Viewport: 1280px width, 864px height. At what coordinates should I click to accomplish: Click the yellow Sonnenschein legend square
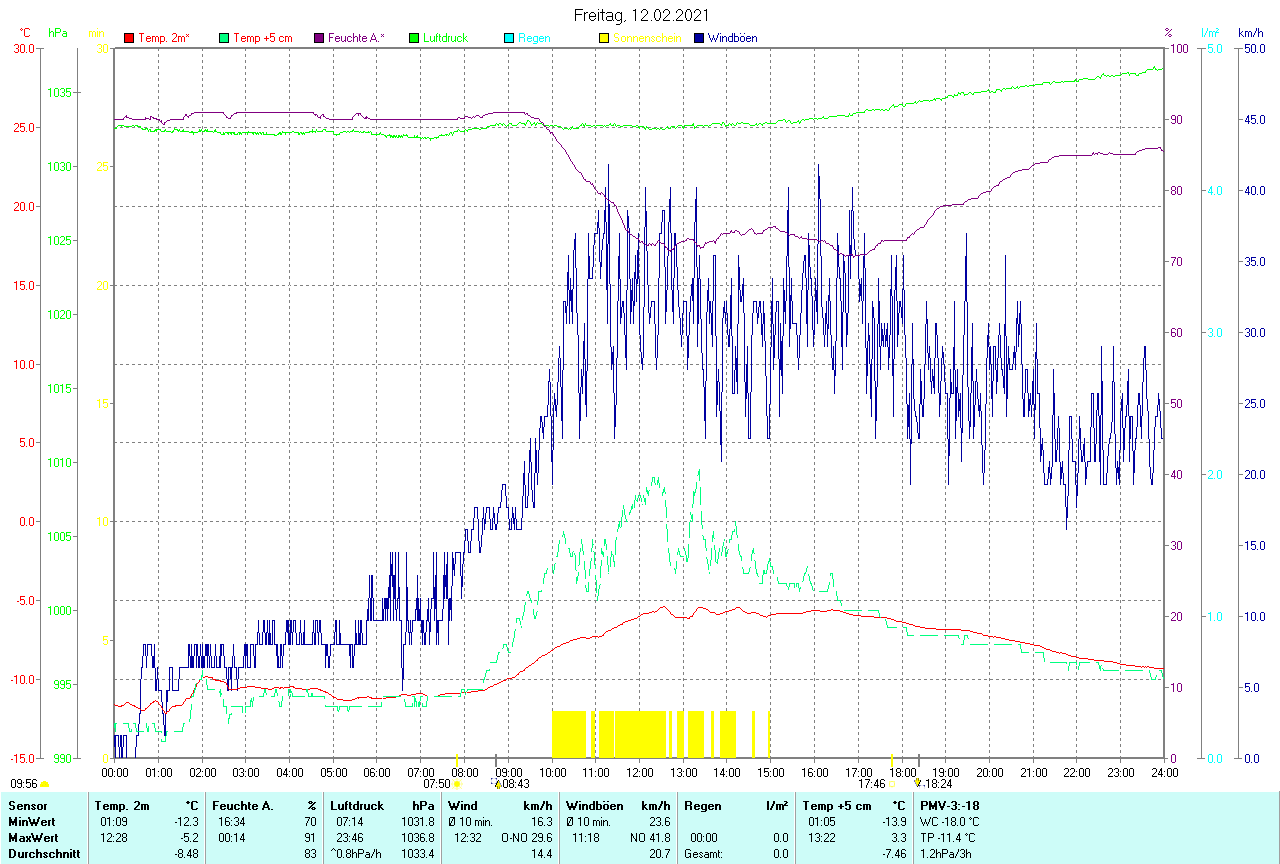click(x=604, y=38)
